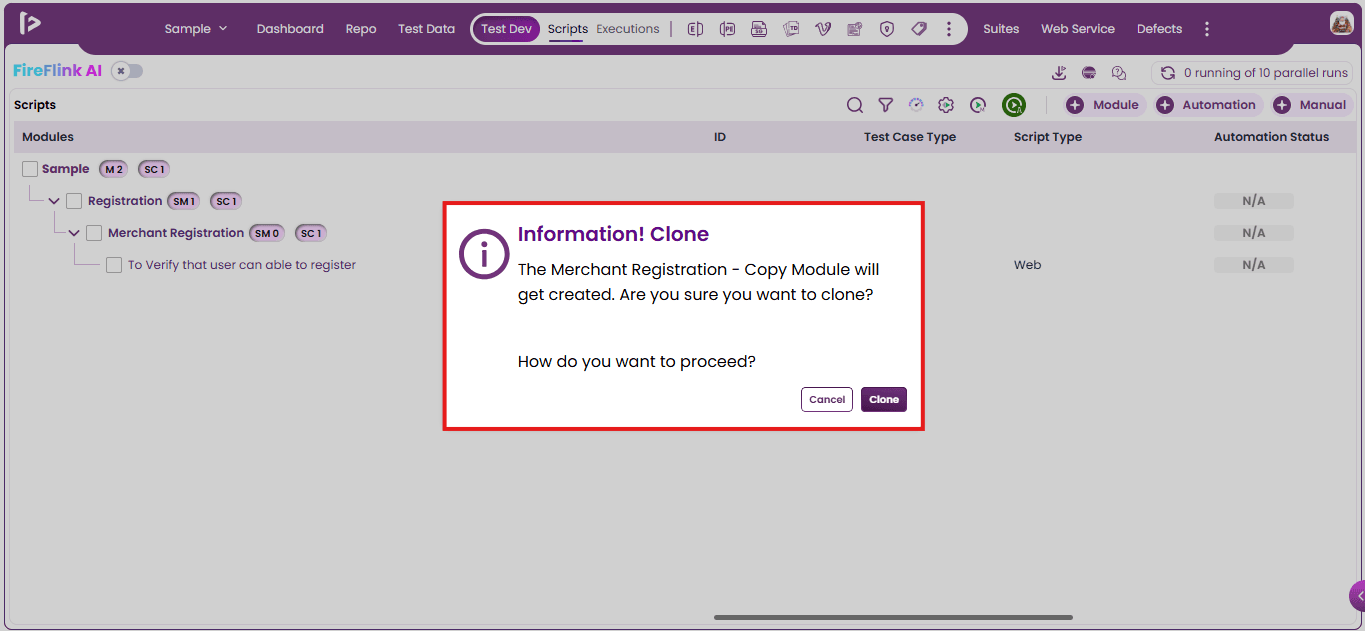Image resolution: width=1365 pixels, height=631 pixels.
Task: Click the Test Case Type column header
Action: click(x=910, y=137)
